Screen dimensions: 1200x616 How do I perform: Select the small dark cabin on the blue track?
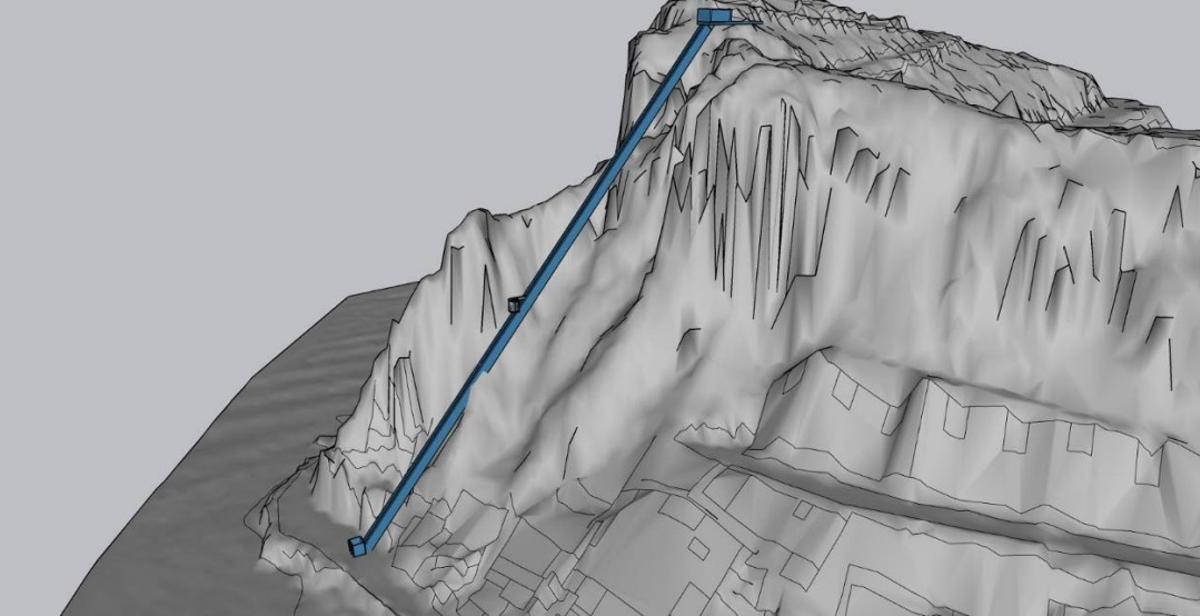pyautogui.click(x=515, y=303)
